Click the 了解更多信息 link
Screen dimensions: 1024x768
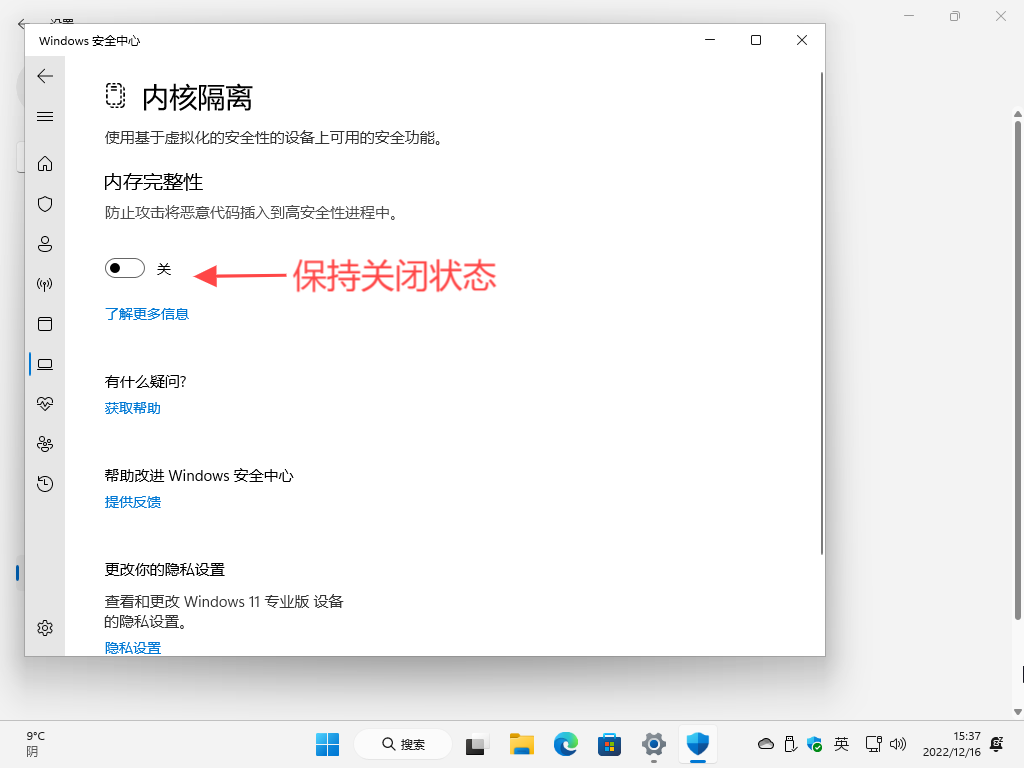[147, 314]
